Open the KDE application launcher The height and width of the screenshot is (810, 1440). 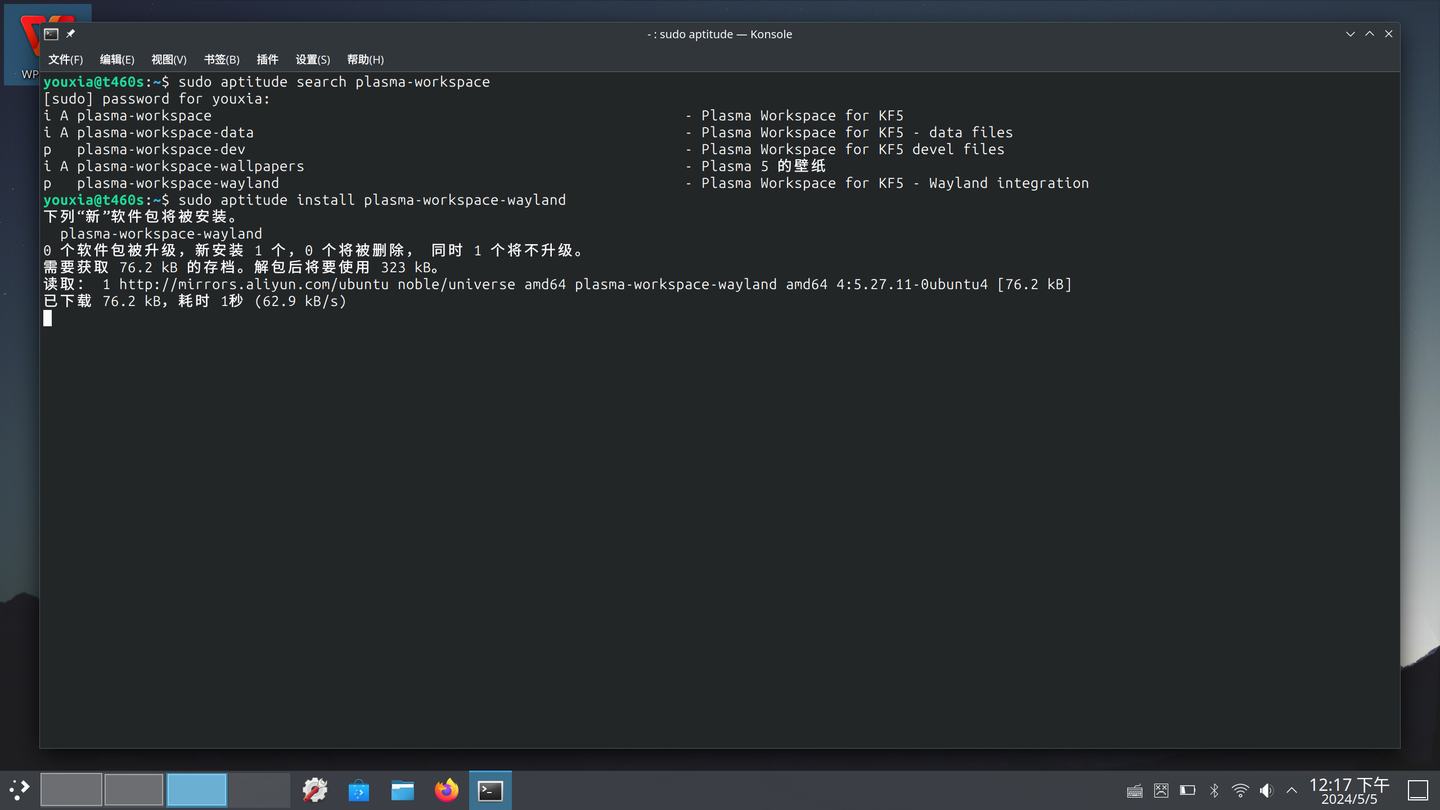(17, 789)
